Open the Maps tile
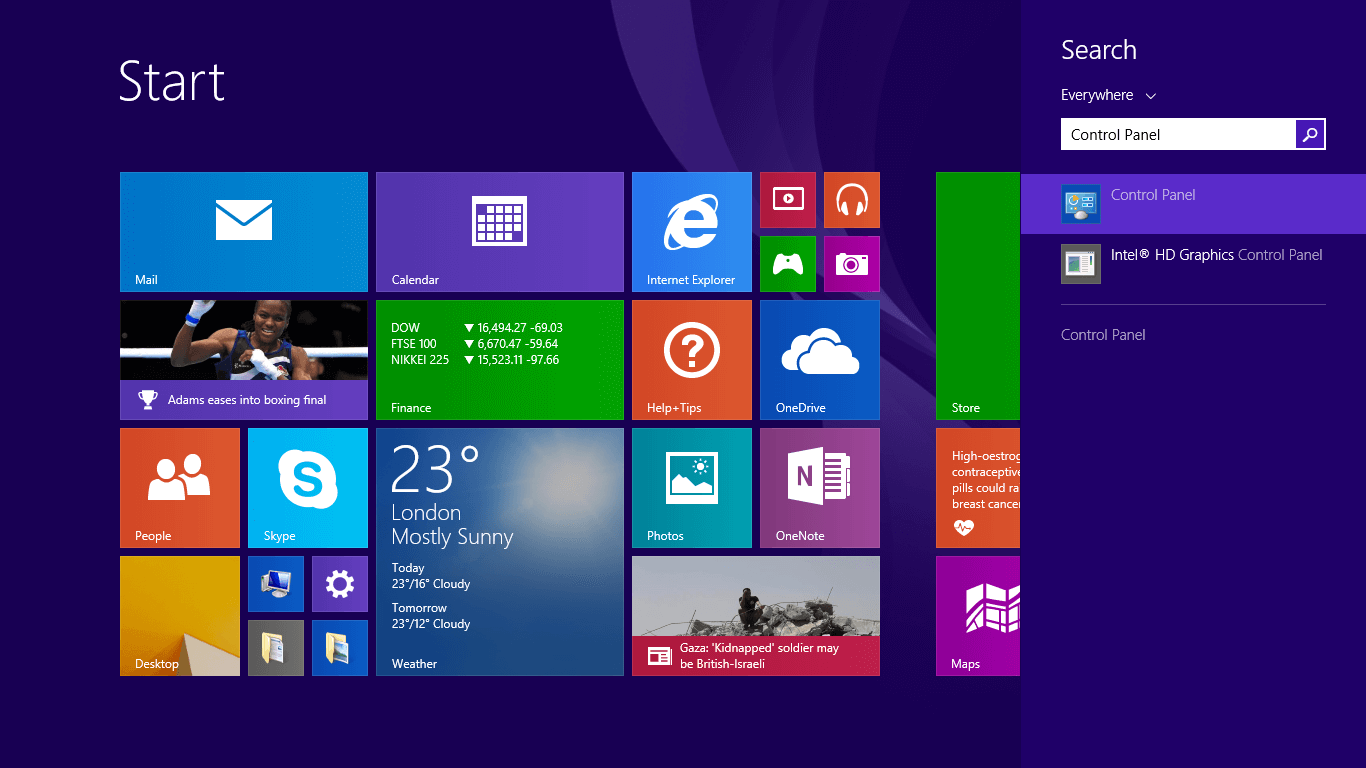Image resolution: width=1366 pixels, height=768 pixels. (x=978, y=616)
